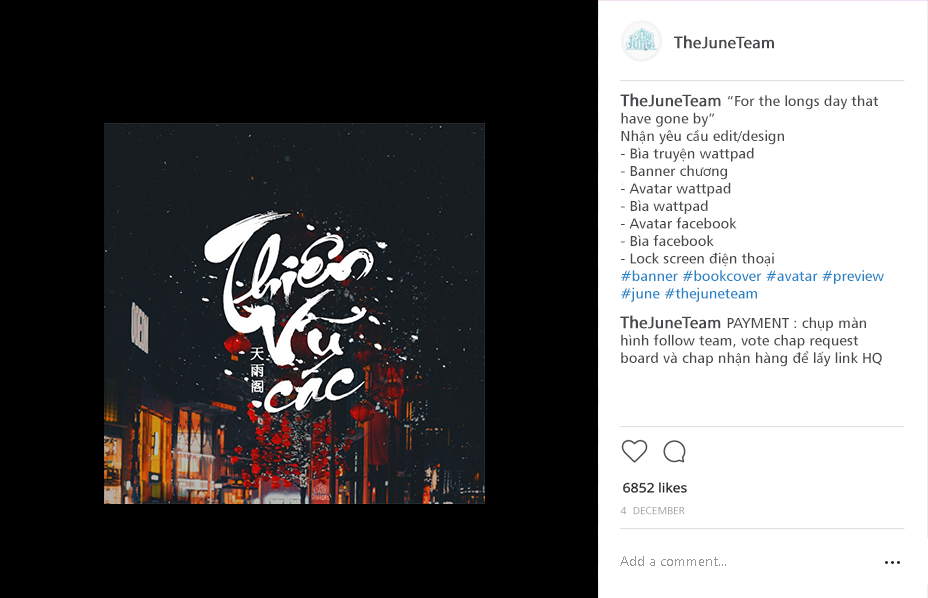The width and height of the screenshot is (928, 598).
Task: Open TheJuneTeam username in header
Action: coord(724,43)
